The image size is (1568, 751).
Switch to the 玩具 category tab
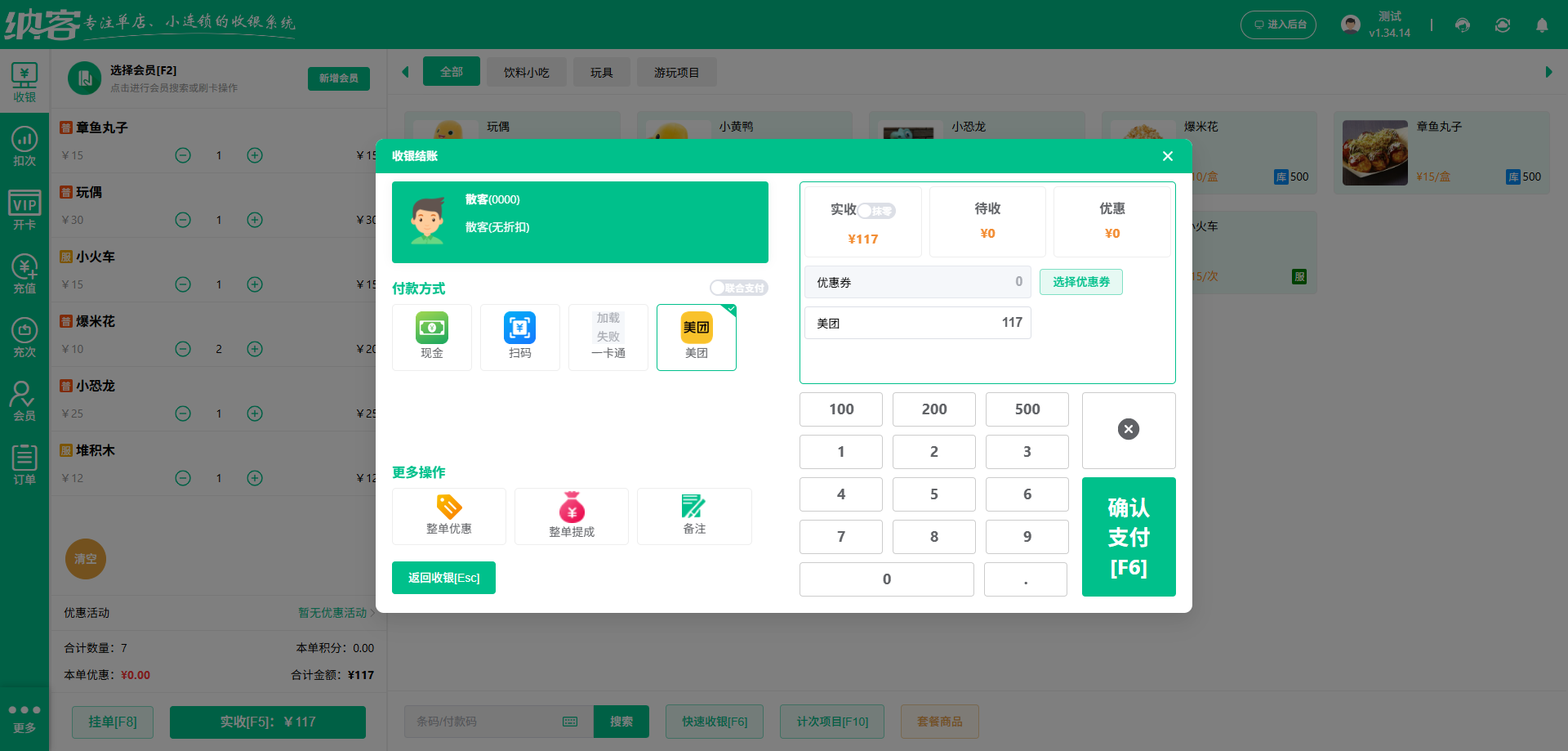point(601,71)
